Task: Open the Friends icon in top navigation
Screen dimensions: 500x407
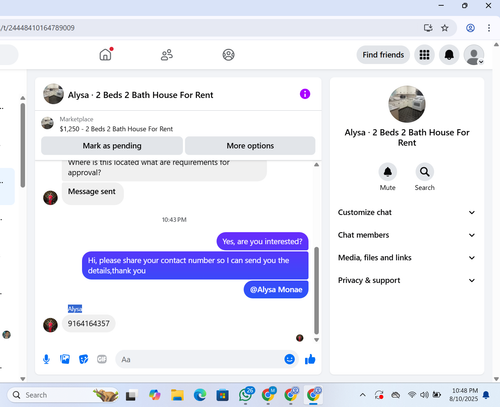Action: [167, 55]
